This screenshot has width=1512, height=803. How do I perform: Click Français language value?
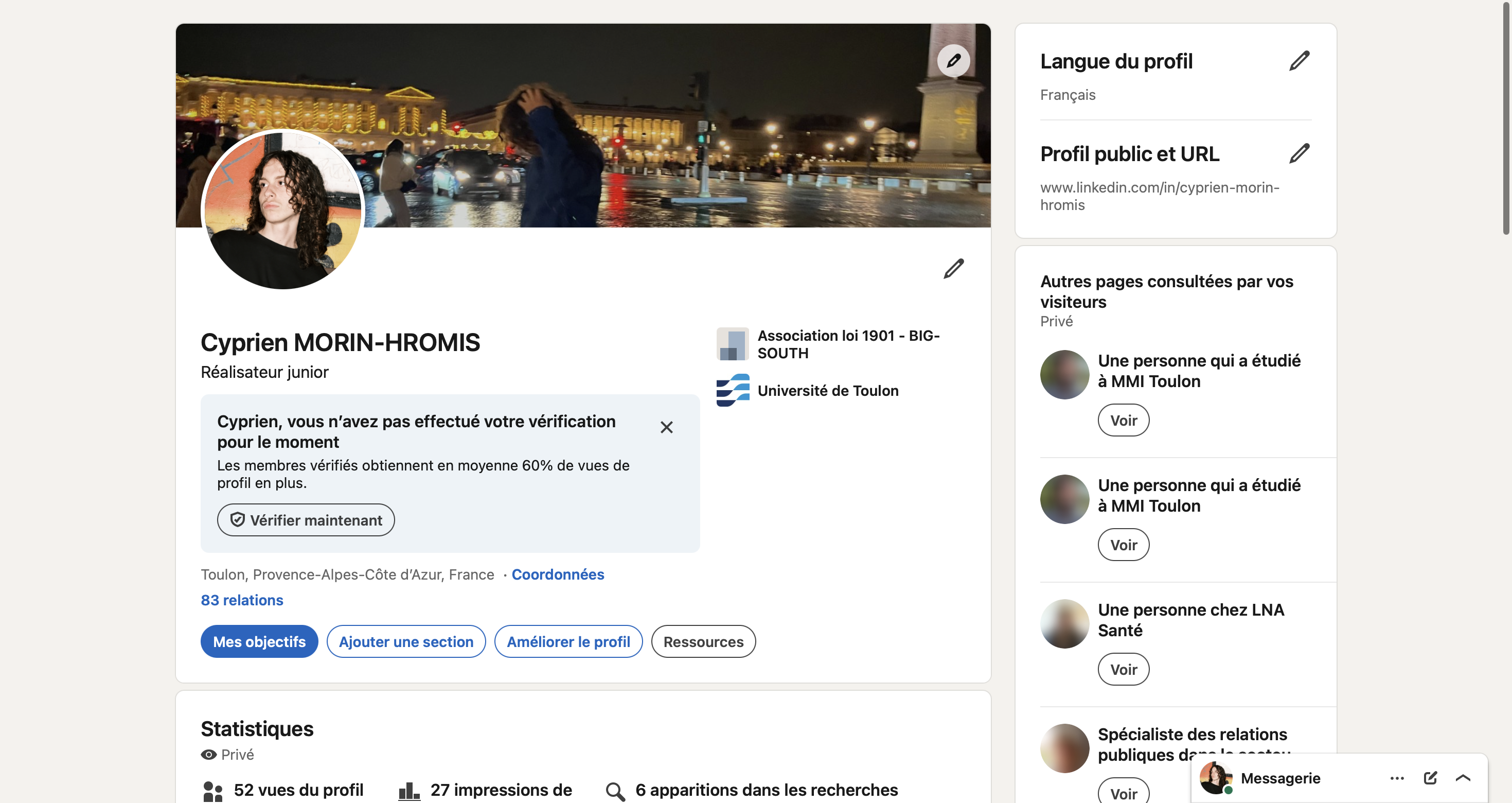(x=1068, y=95)
